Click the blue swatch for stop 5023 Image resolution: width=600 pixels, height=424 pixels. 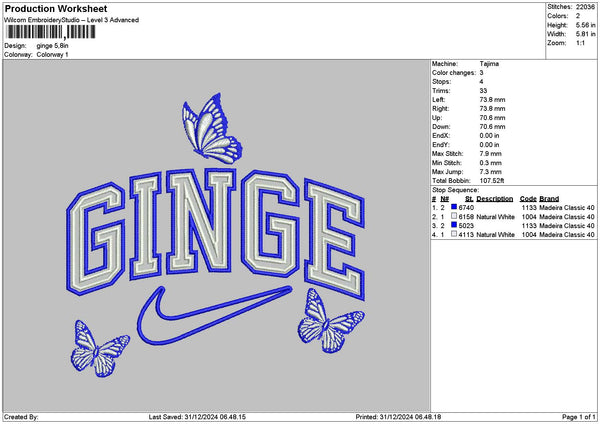[454, 225]
